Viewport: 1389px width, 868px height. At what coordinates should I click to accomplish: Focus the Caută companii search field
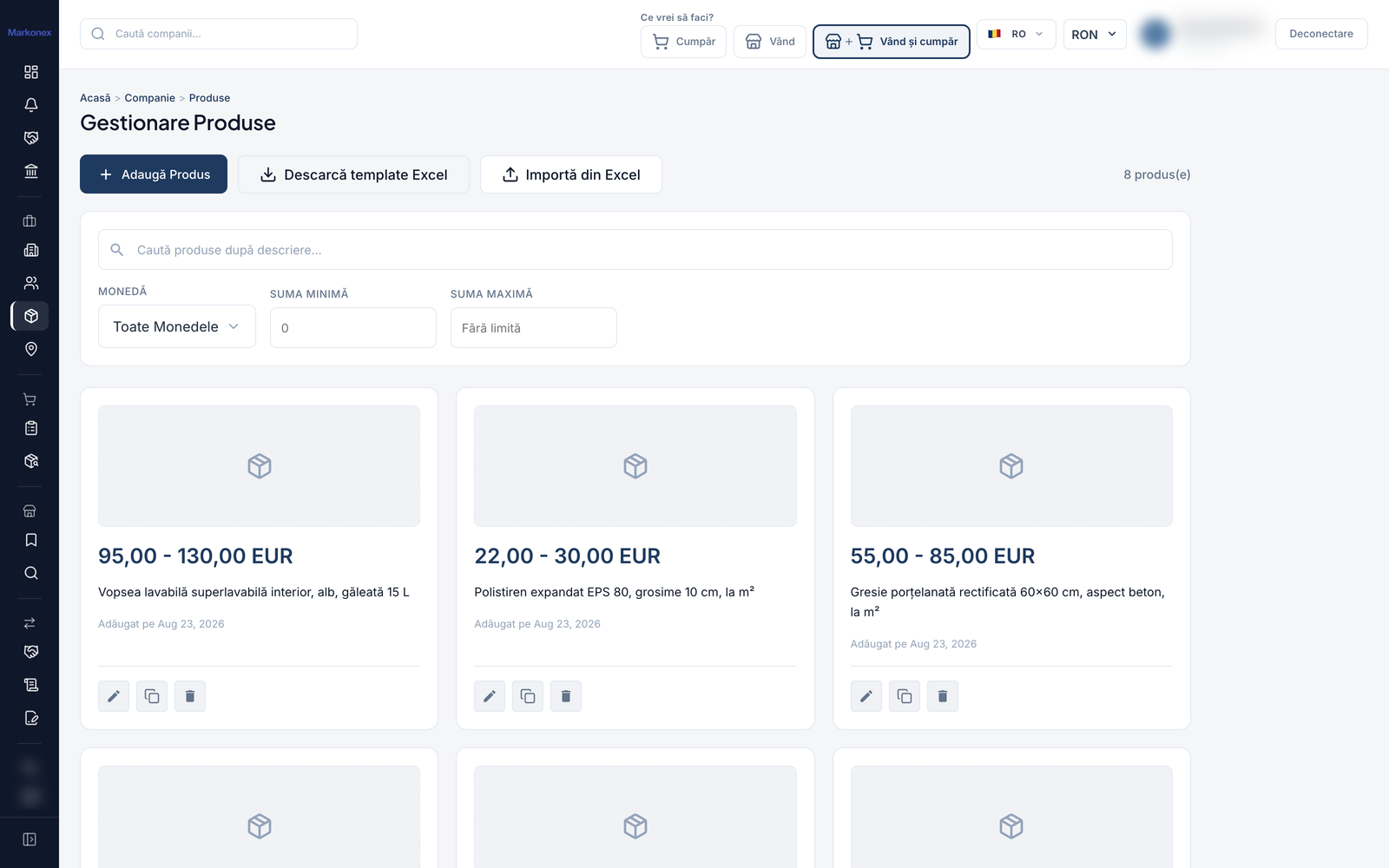click(219, 34)
